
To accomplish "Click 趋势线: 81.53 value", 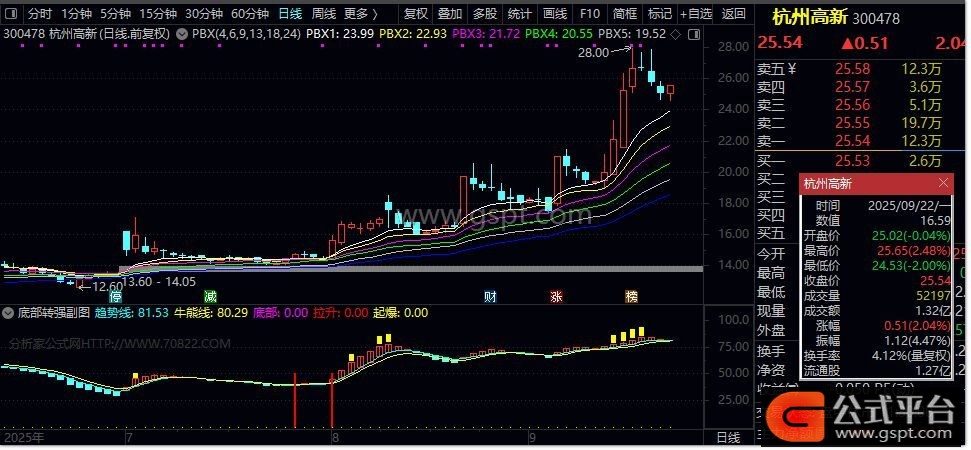I will [x=131, y=313].
